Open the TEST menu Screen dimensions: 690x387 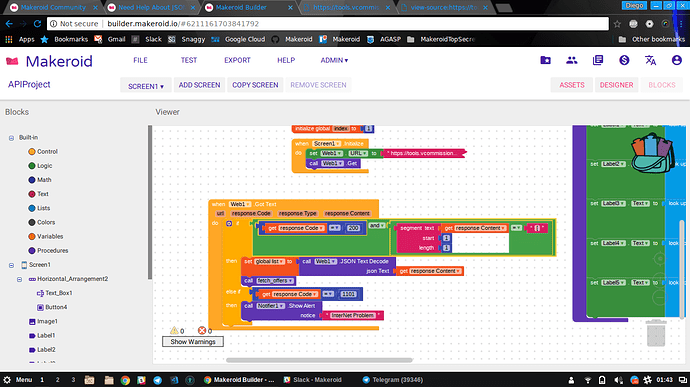click(x=189, y=60)
